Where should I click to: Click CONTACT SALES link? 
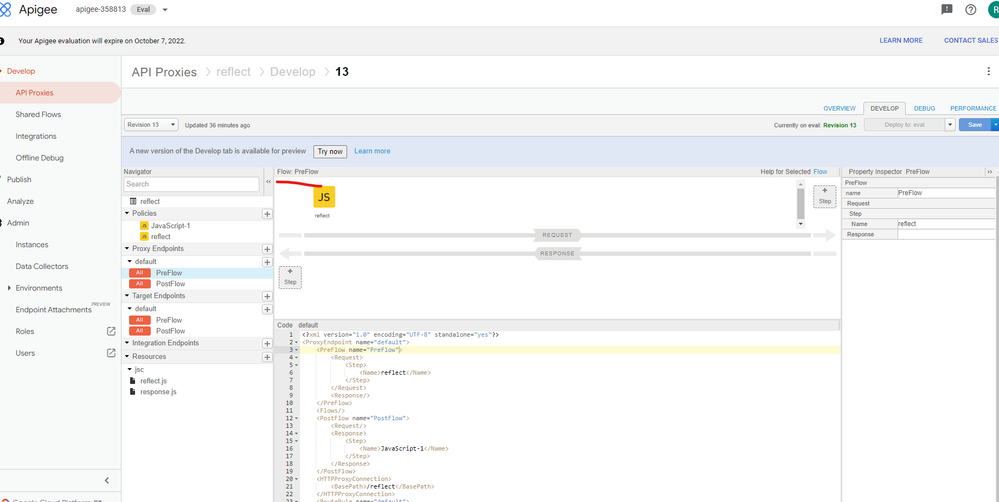(971, 41)
